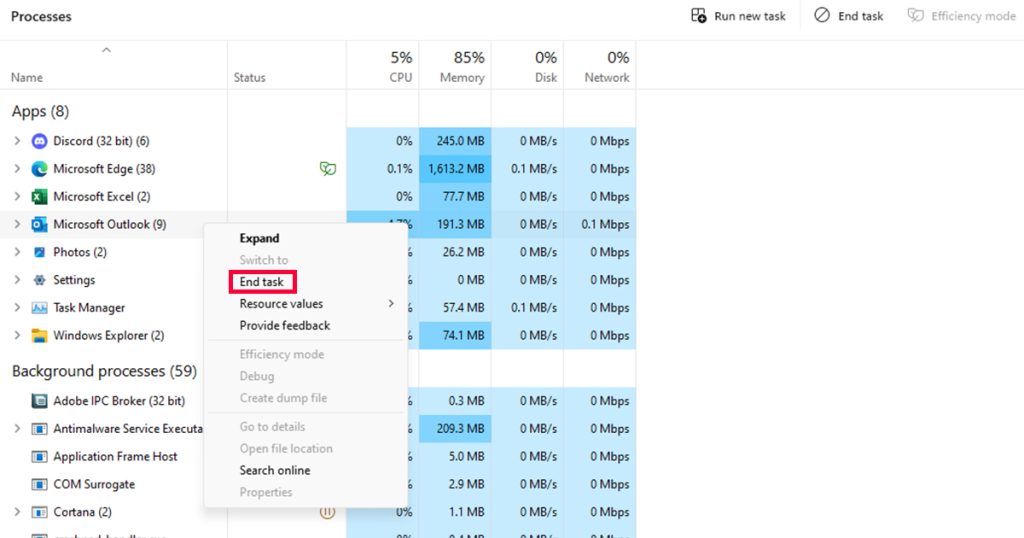
Task: Click the Windows Explorer folder icon
Action: 40,336
